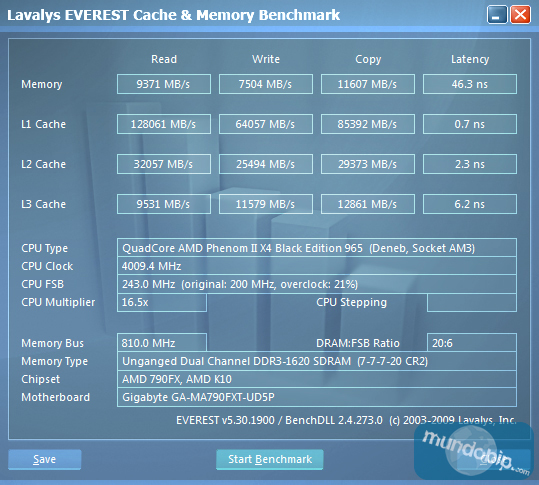Click the Copy column header
This screenshot has width=539, height=485.
[x=368, y=59]
